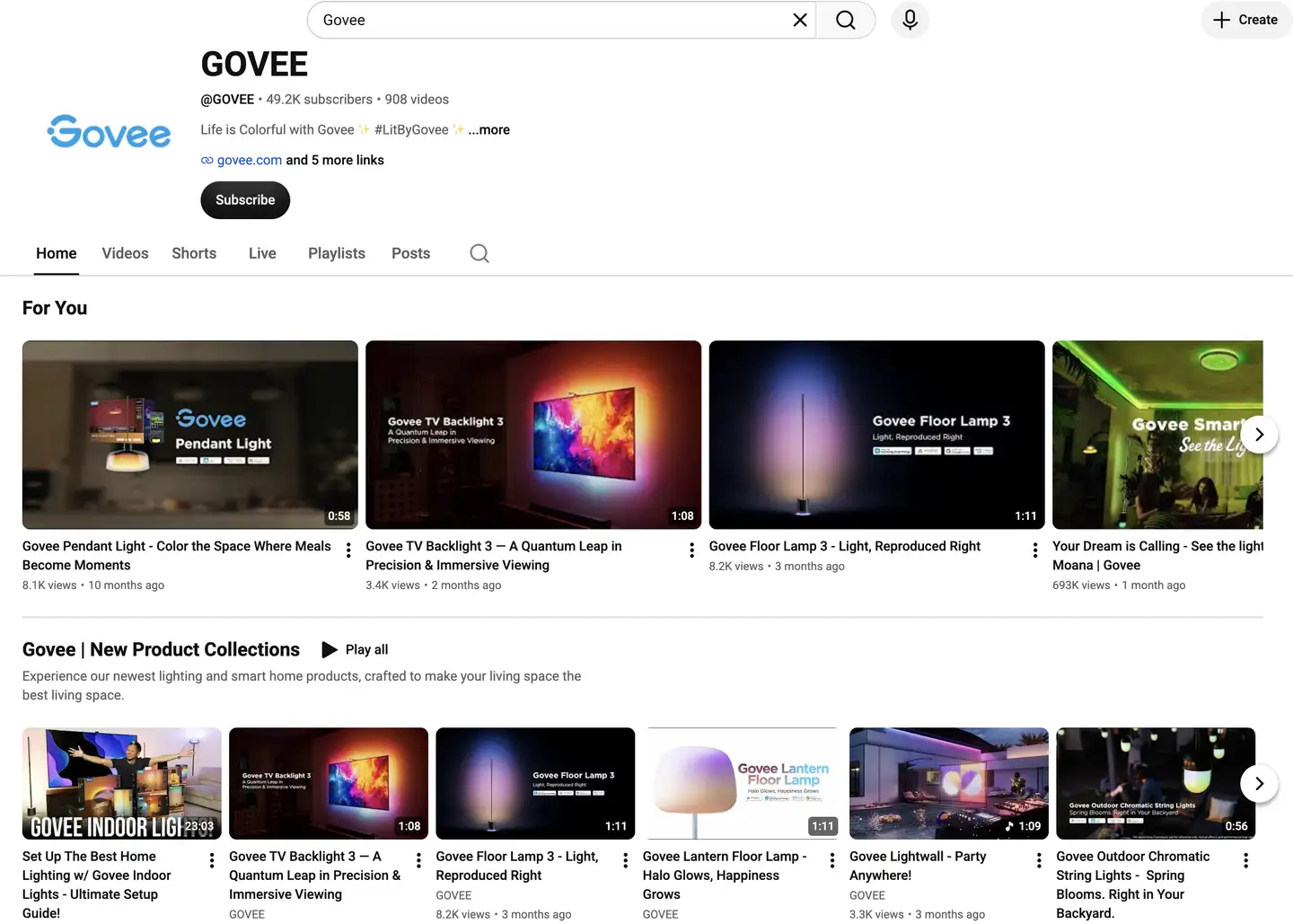Open the govee.com link

click(250, 160)
